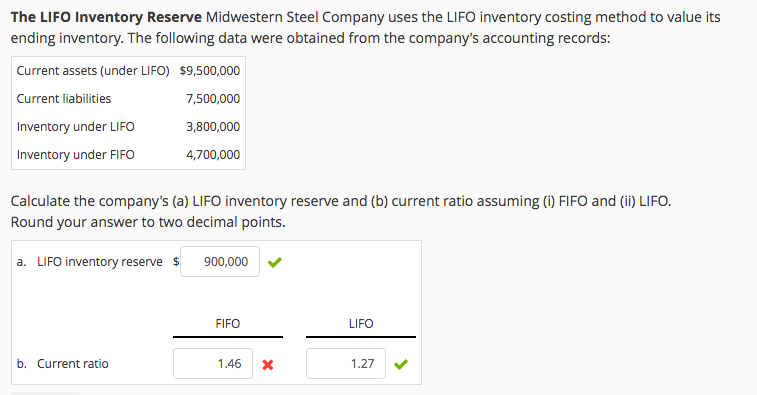757x395 pixels.
Task: Click the LIFO inventory reserve input field
Action: click(220, 262)
